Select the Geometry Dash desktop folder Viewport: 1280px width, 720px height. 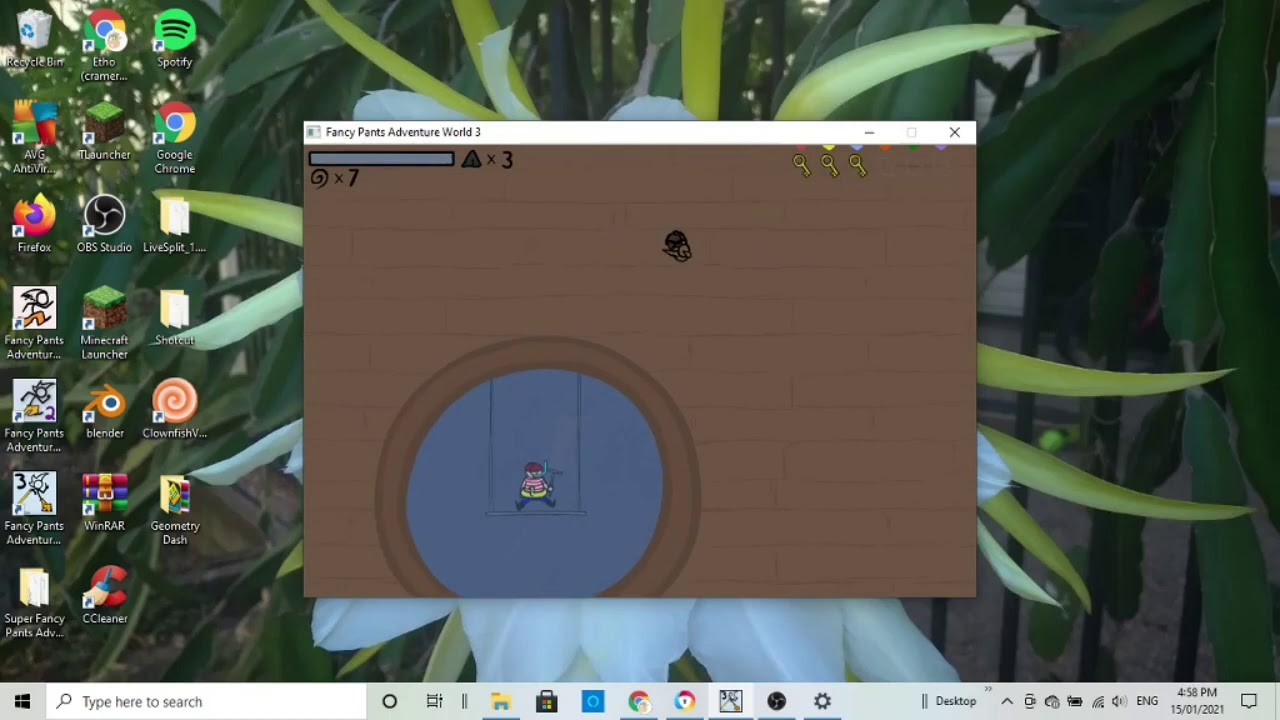click(175, 509)
